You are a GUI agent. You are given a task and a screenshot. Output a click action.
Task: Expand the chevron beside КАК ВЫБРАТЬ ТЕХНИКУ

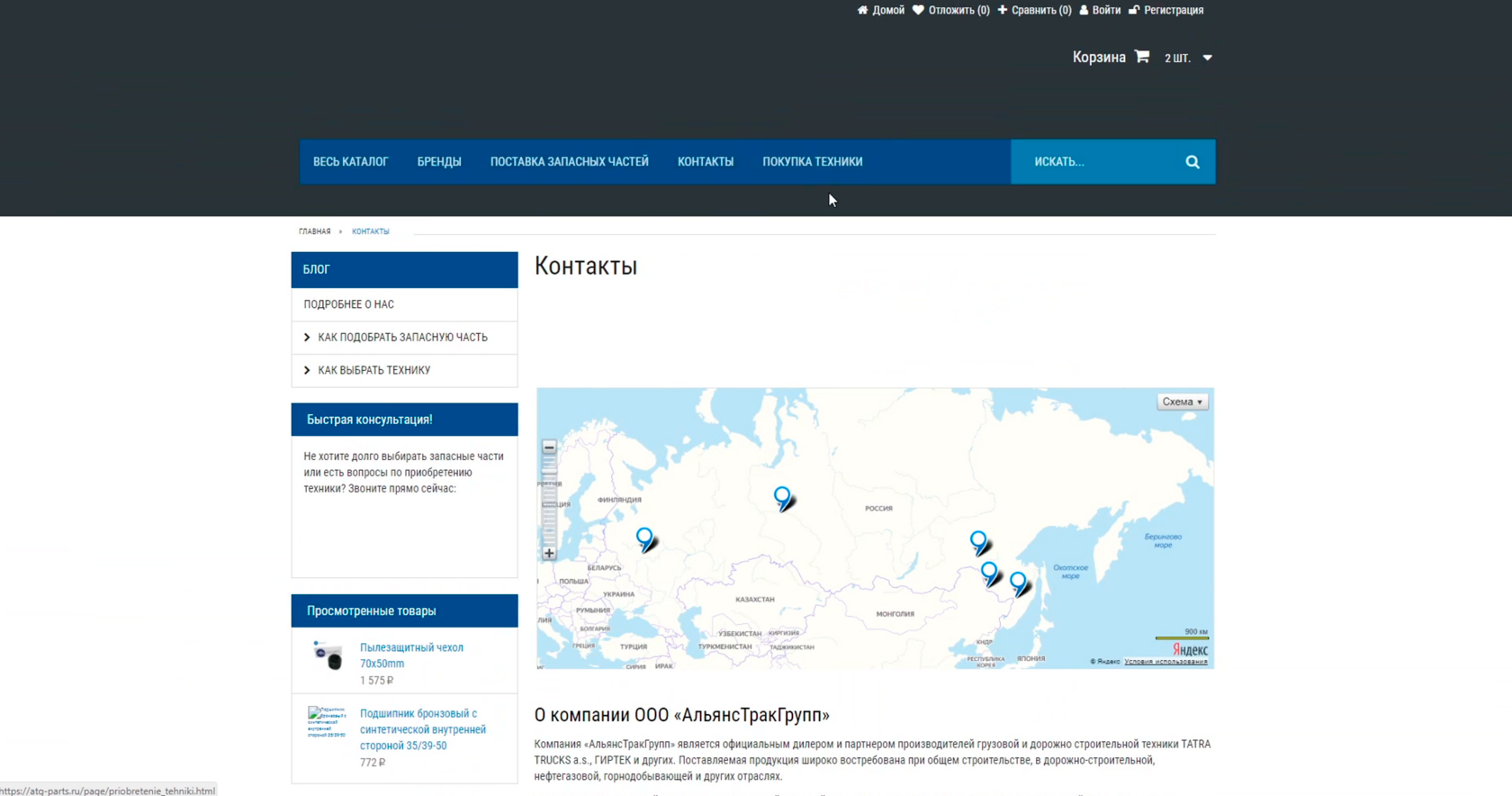307,370
